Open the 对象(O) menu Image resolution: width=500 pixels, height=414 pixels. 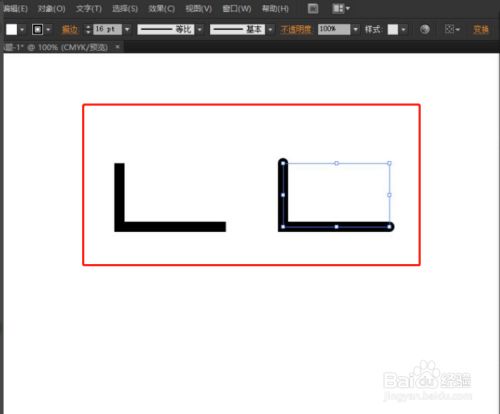pos(51,9)
